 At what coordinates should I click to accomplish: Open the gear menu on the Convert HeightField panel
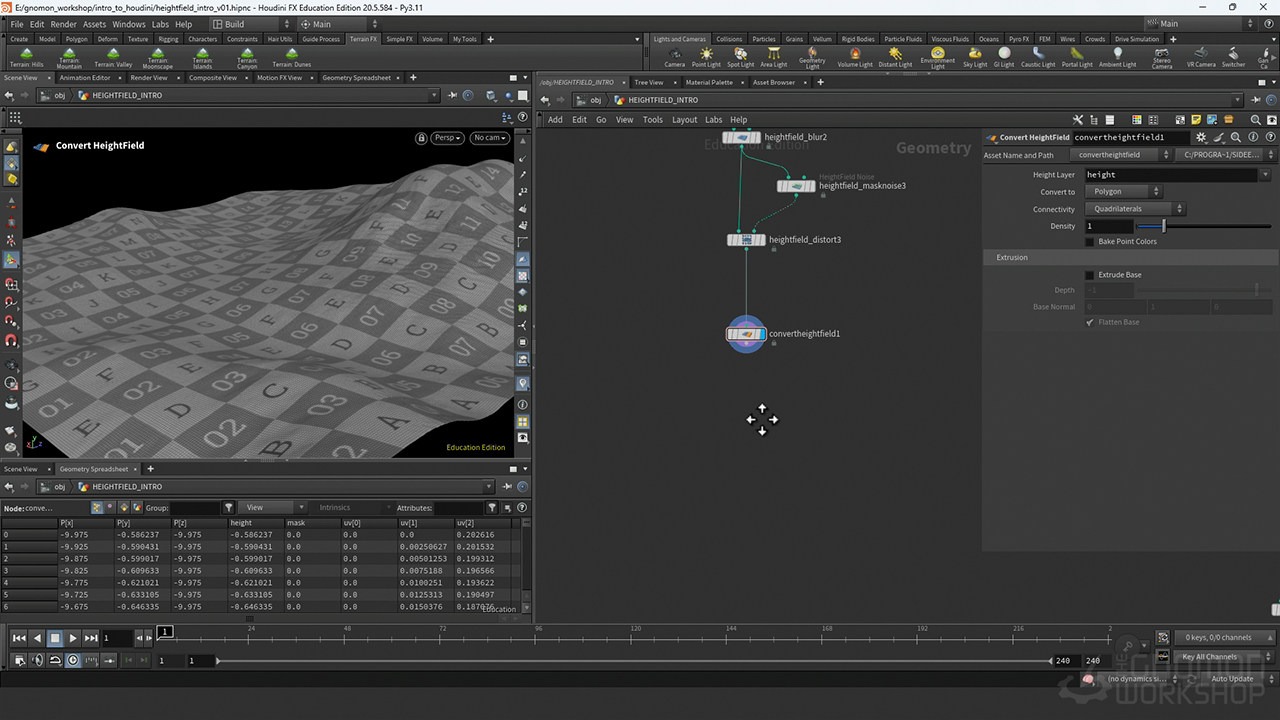[x=1200, y=137]
